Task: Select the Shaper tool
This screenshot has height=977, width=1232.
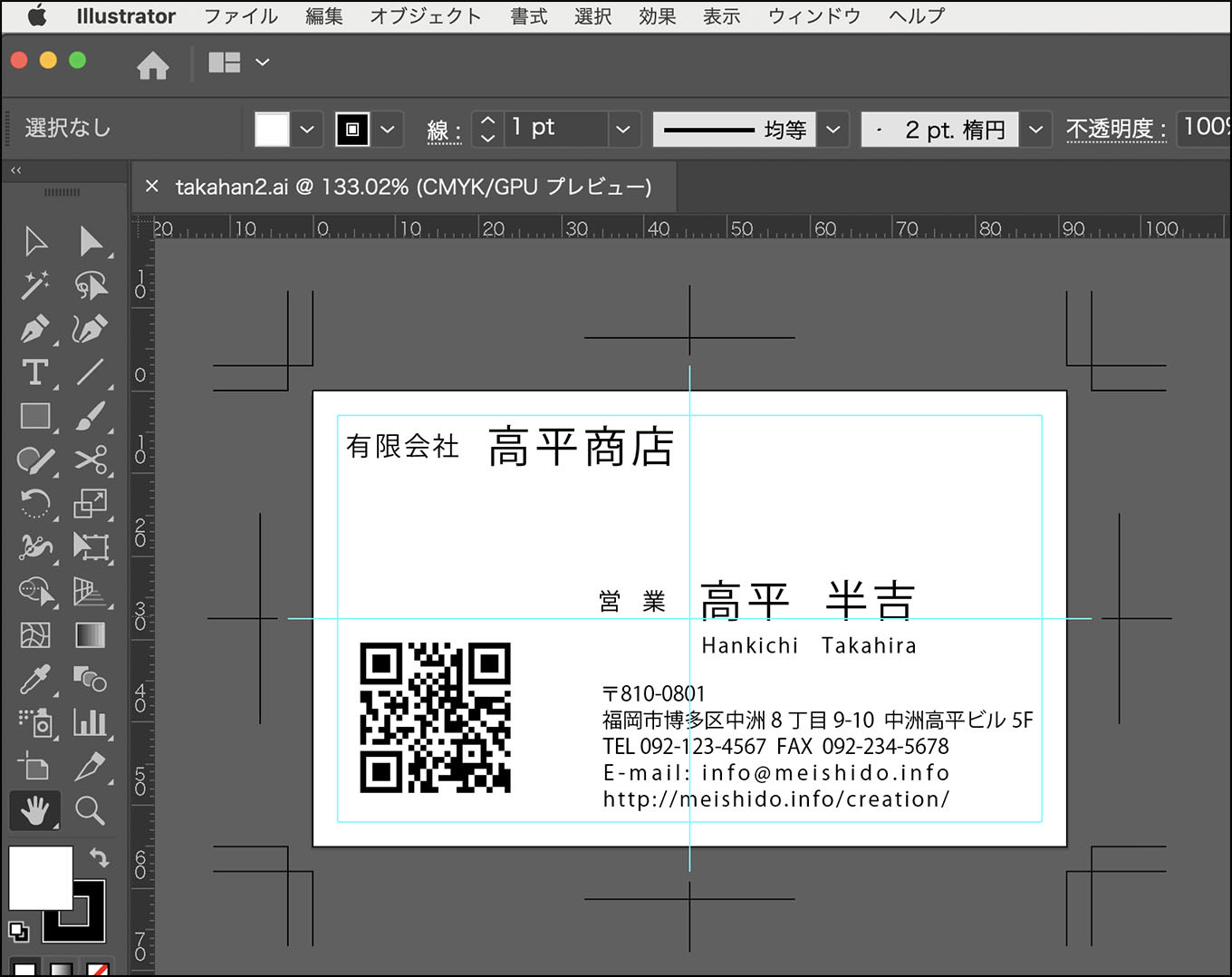Action: [x=35, y=460]
